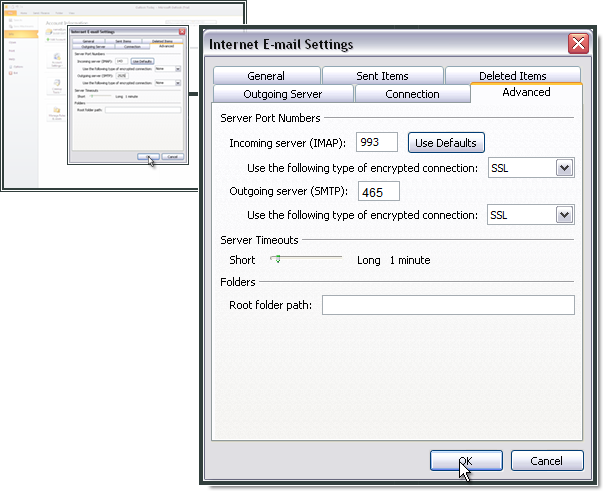608x496 pixels.
Task: Click the Server Timeouts slider handle
Action: 278,259
